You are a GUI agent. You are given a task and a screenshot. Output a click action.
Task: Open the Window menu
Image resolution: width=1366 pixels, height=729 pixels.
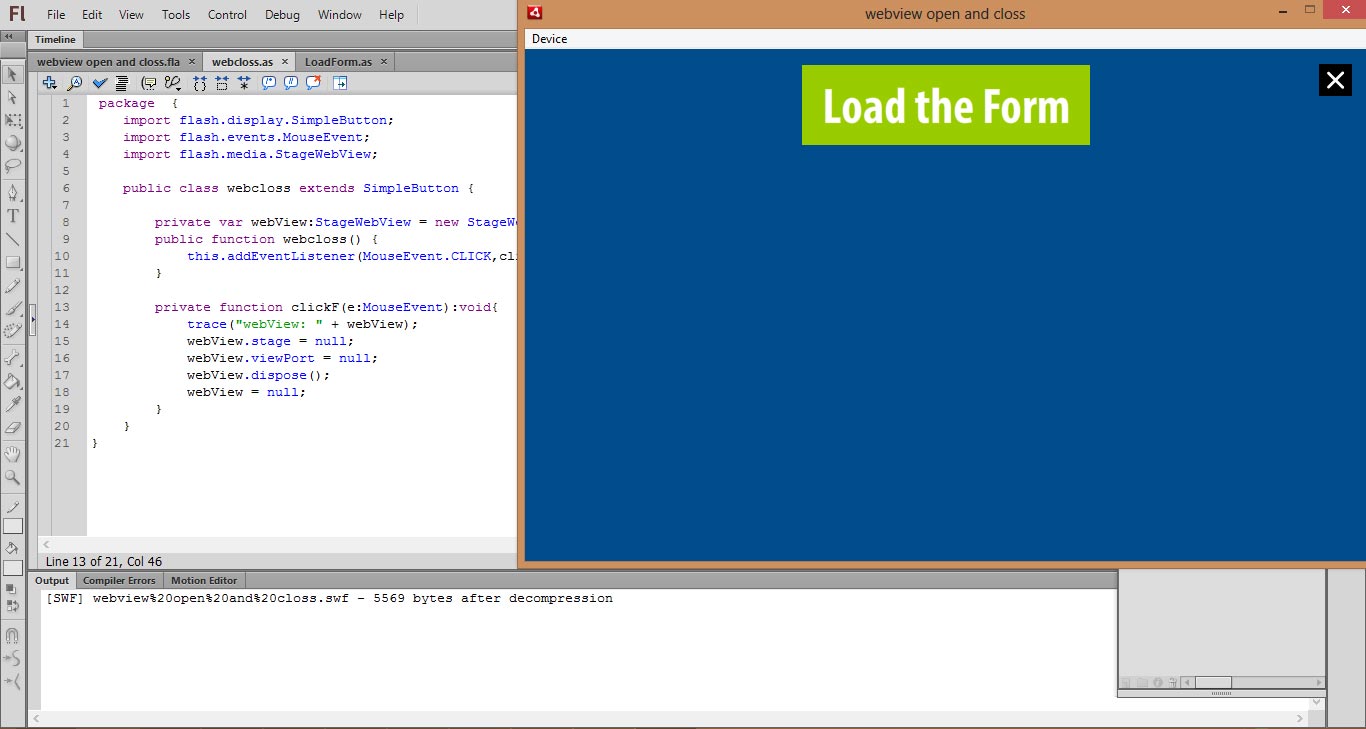340,15
